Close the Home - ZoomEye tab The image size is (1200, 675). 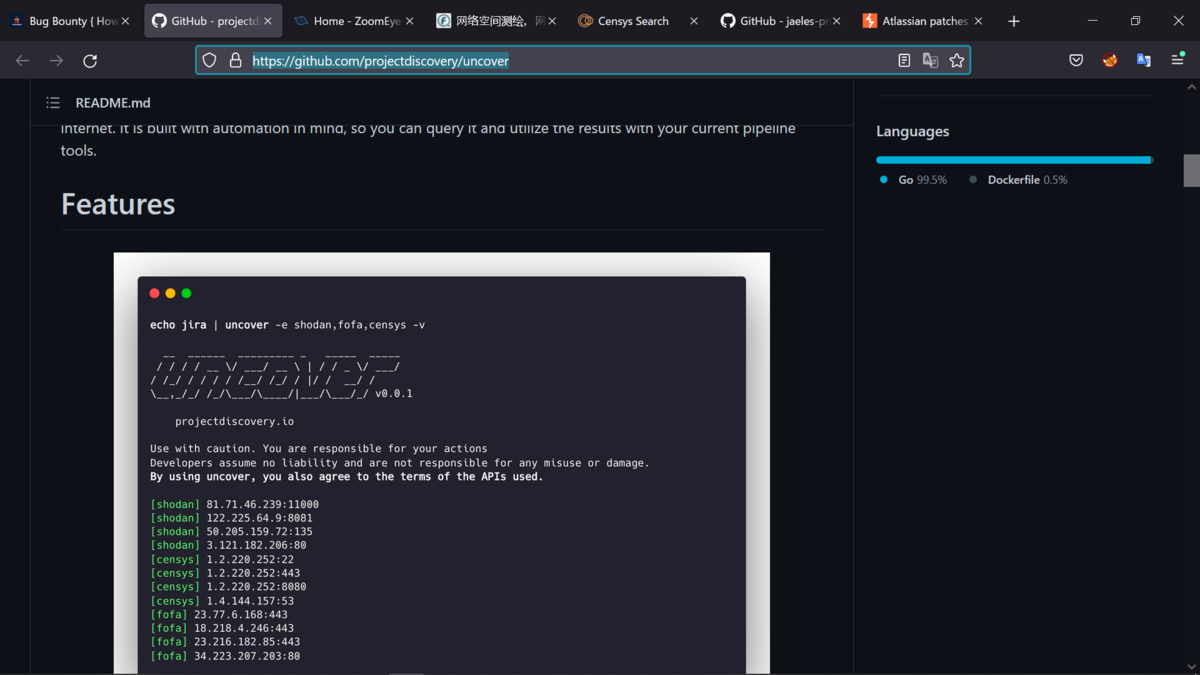(409, 21)
